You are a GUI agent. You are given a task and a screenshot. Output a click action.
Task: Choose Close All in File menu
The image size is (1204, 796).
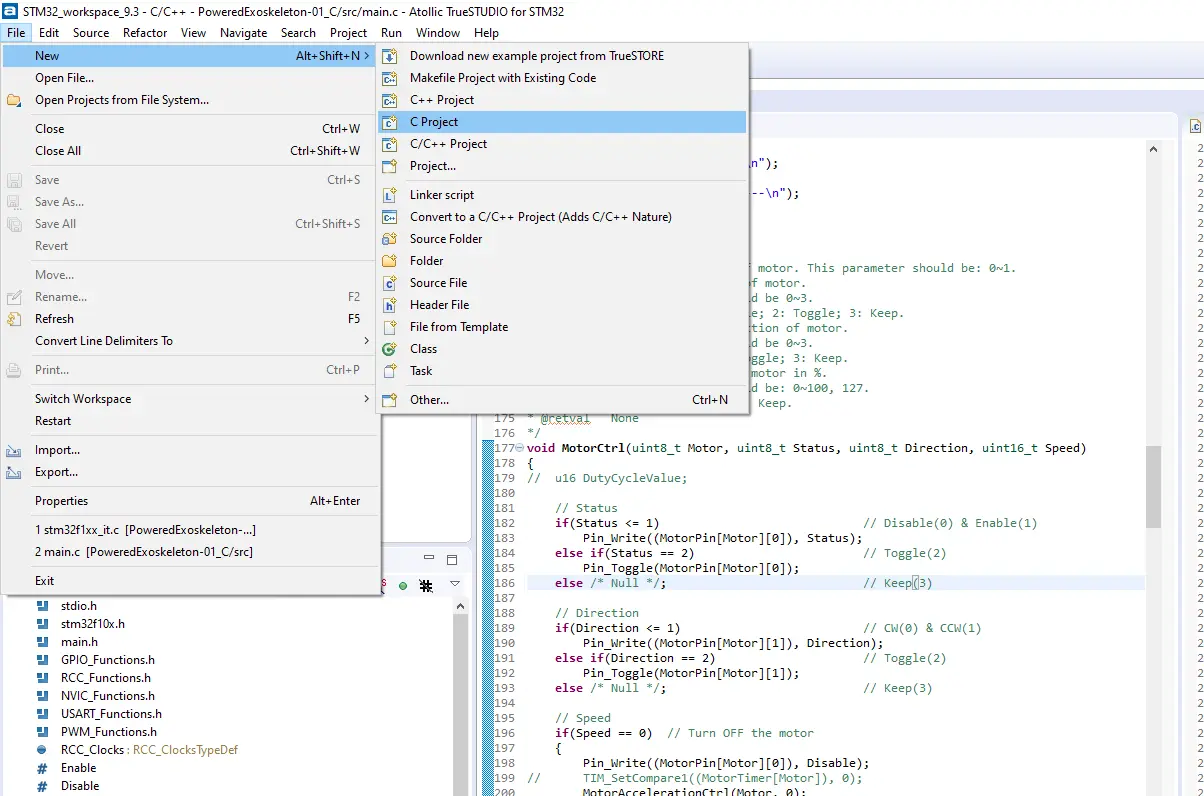[189, 151]
